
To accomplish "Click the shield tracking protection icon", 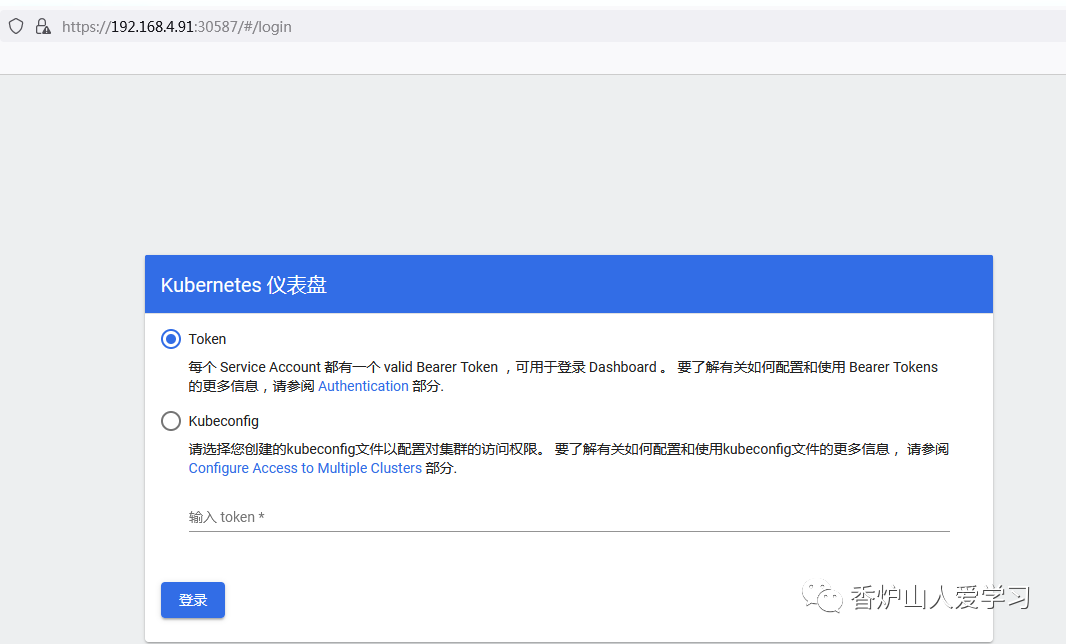I will 16,27.
